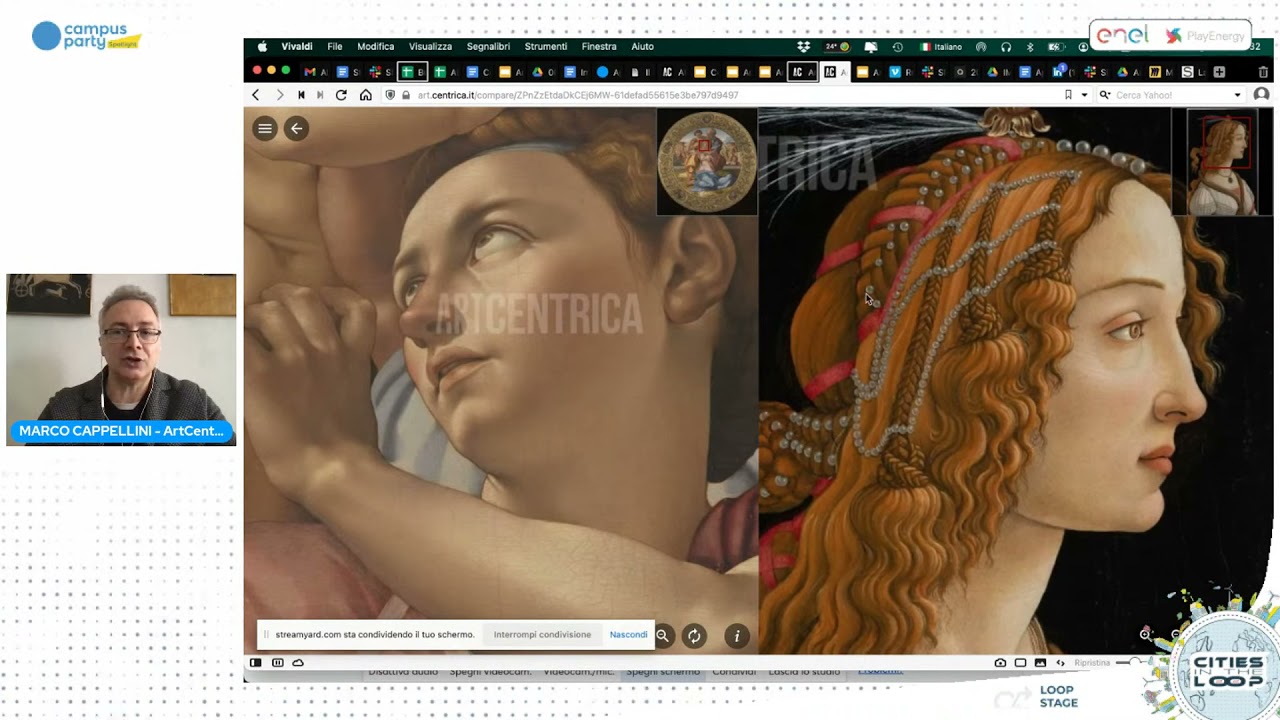The width and height of the screenshot is (1280, 720).
Task: Open the File menu
Action: point(335,47)
